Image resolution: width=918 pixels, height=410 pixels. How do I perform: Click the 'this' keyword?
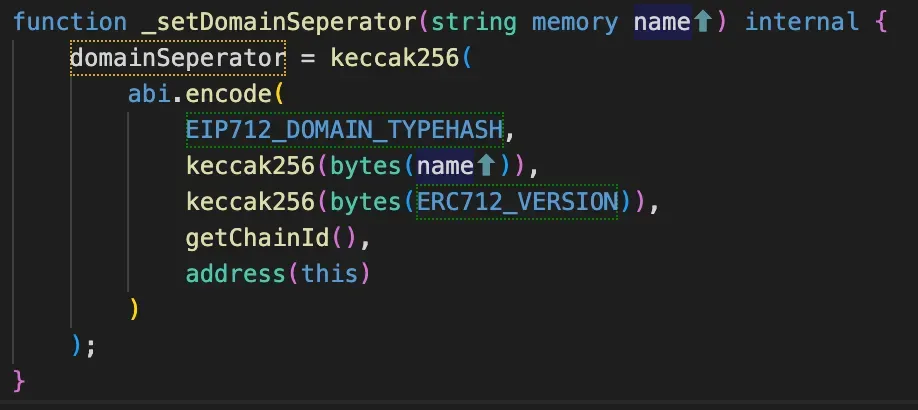pos(330,274)
